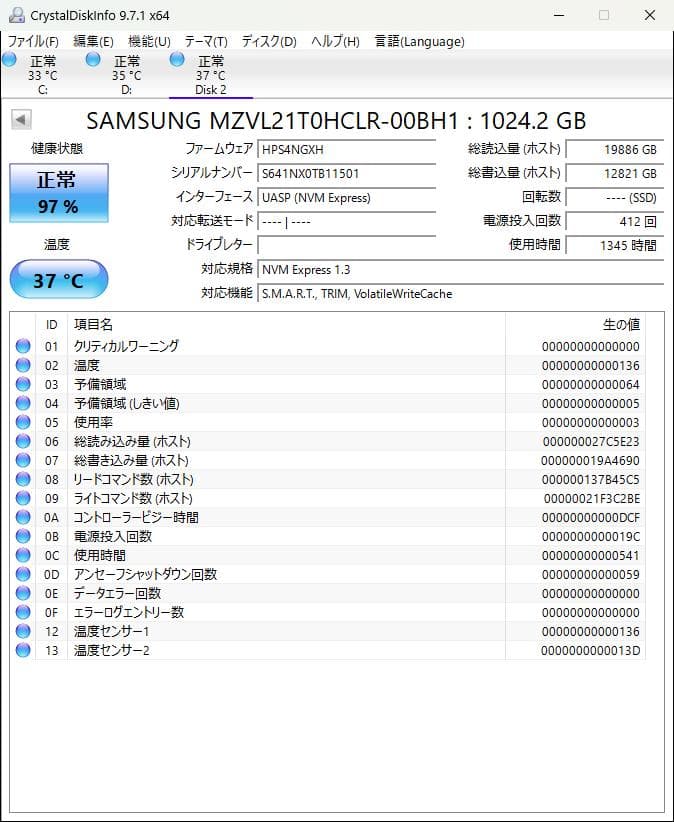This screenshot has width=674, height=822.
Task: Click status orb for 使用率 row
Action: tap(23, 422)
